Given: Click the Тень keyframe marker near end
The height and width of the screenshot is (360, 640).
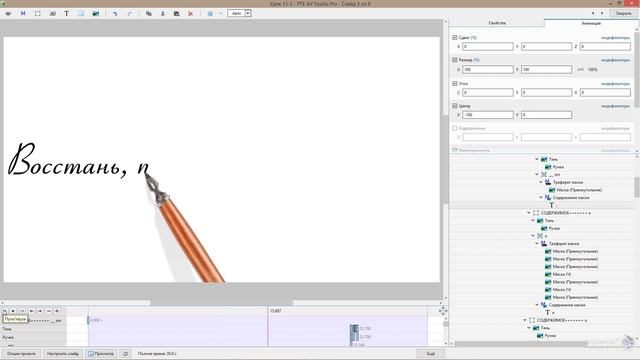Looking at the screenshot, I should pyautogui.click(x=354, y=329).
